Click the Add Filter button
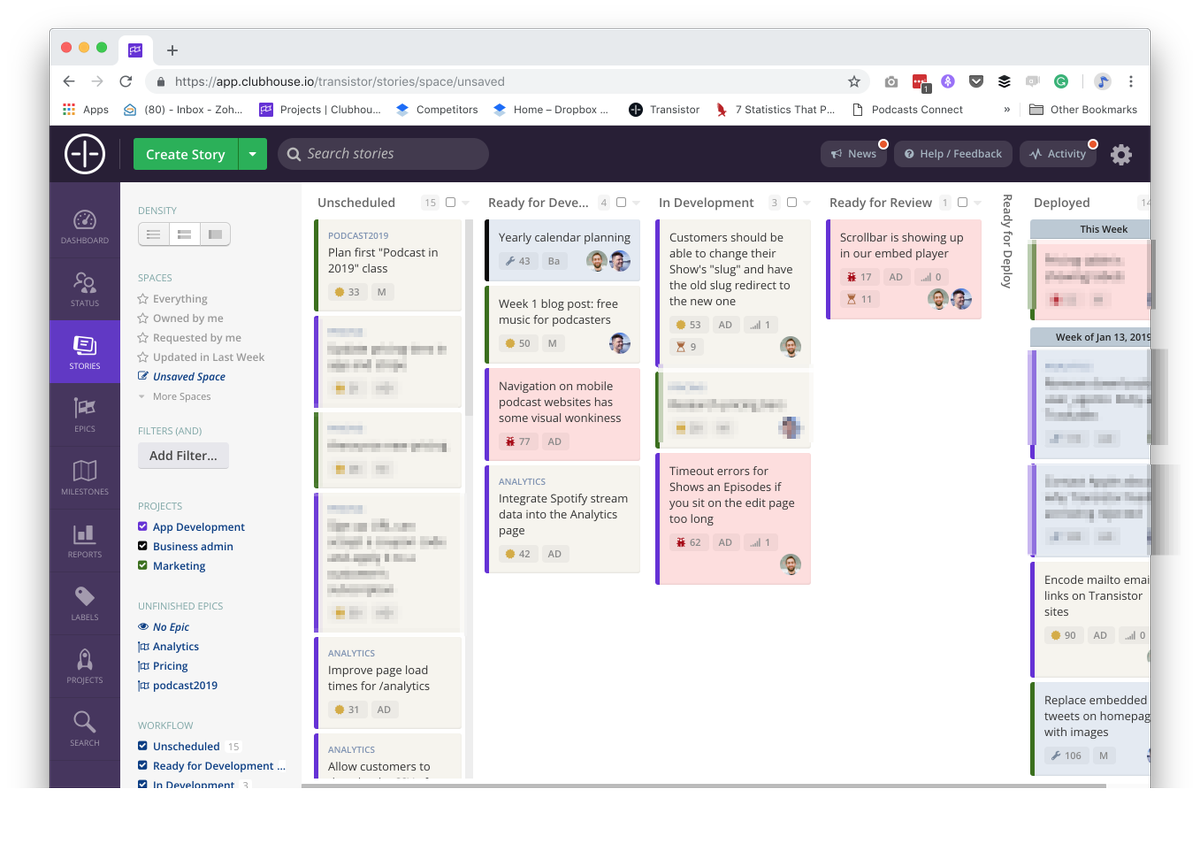Viewport: 1200px width, 867px height. tap(183, 456)
